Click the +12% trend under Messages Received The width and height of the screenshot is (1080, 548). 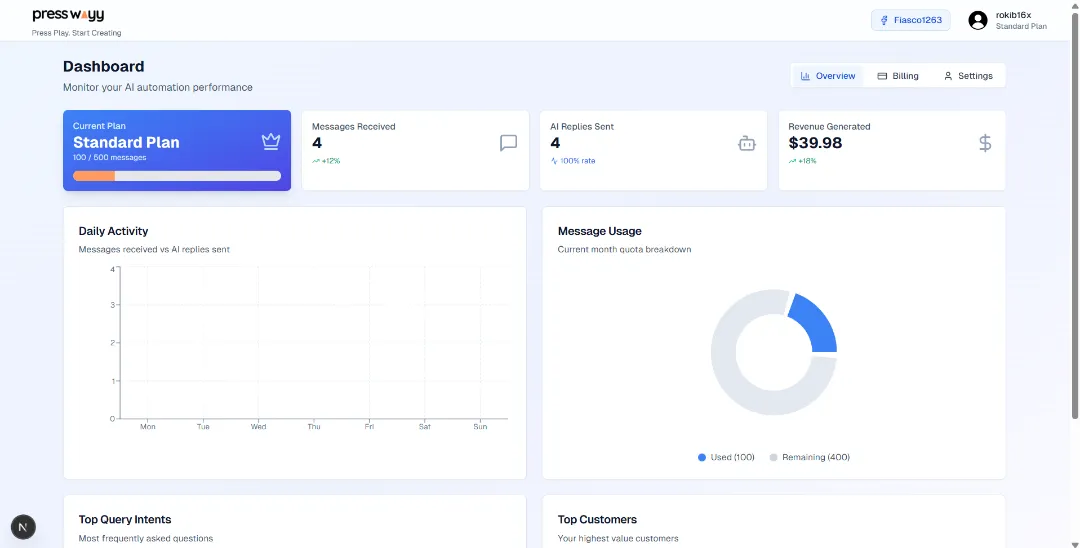[x=326, y=161]
